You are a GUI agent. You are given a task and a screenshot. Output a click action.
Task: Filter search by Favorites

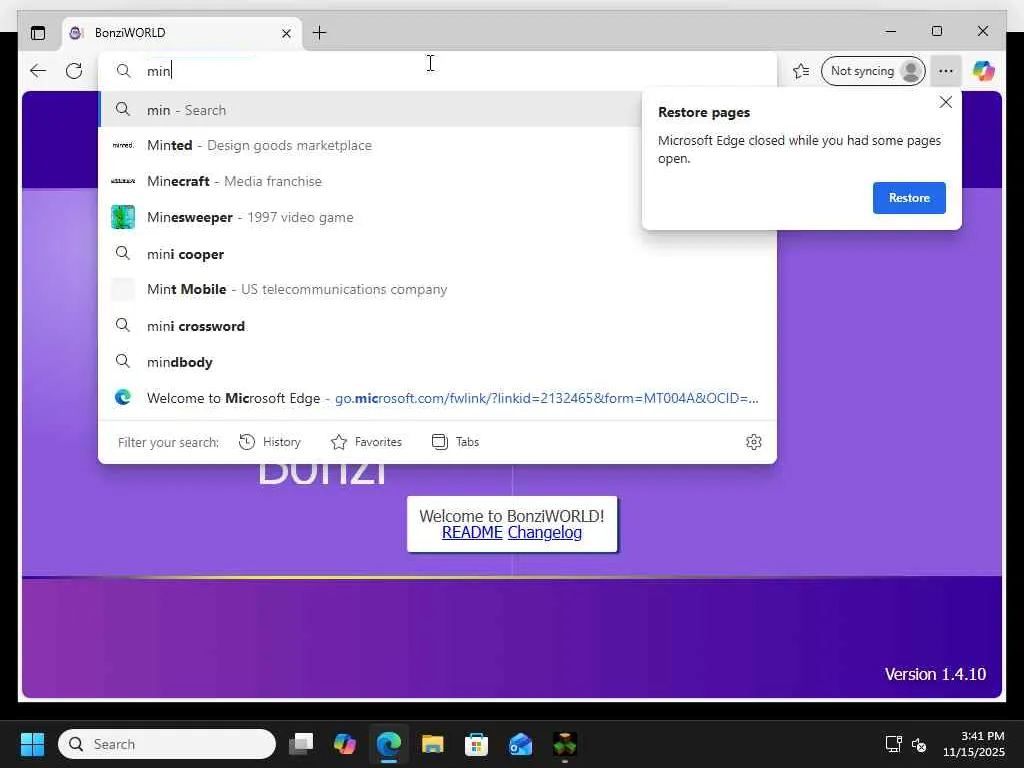tap(366, 442)
